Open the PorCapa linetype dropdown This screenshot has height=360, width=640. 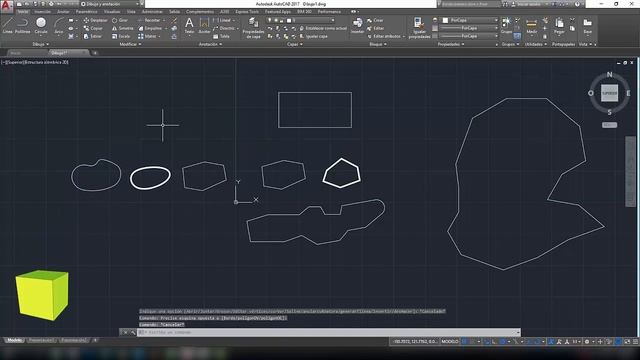click(x=469, y=36)
